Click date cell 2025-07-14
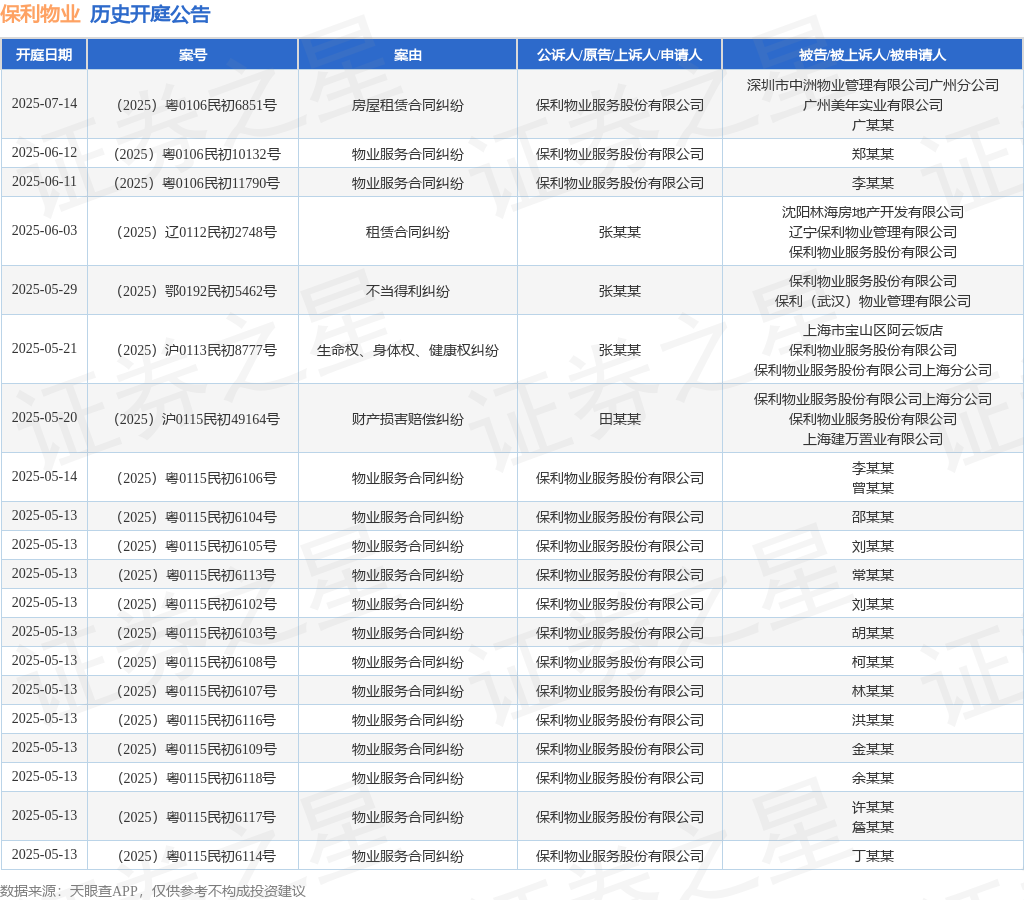Screen dimensions: 1024x900 pyautogui.click(x=44, y=103)
